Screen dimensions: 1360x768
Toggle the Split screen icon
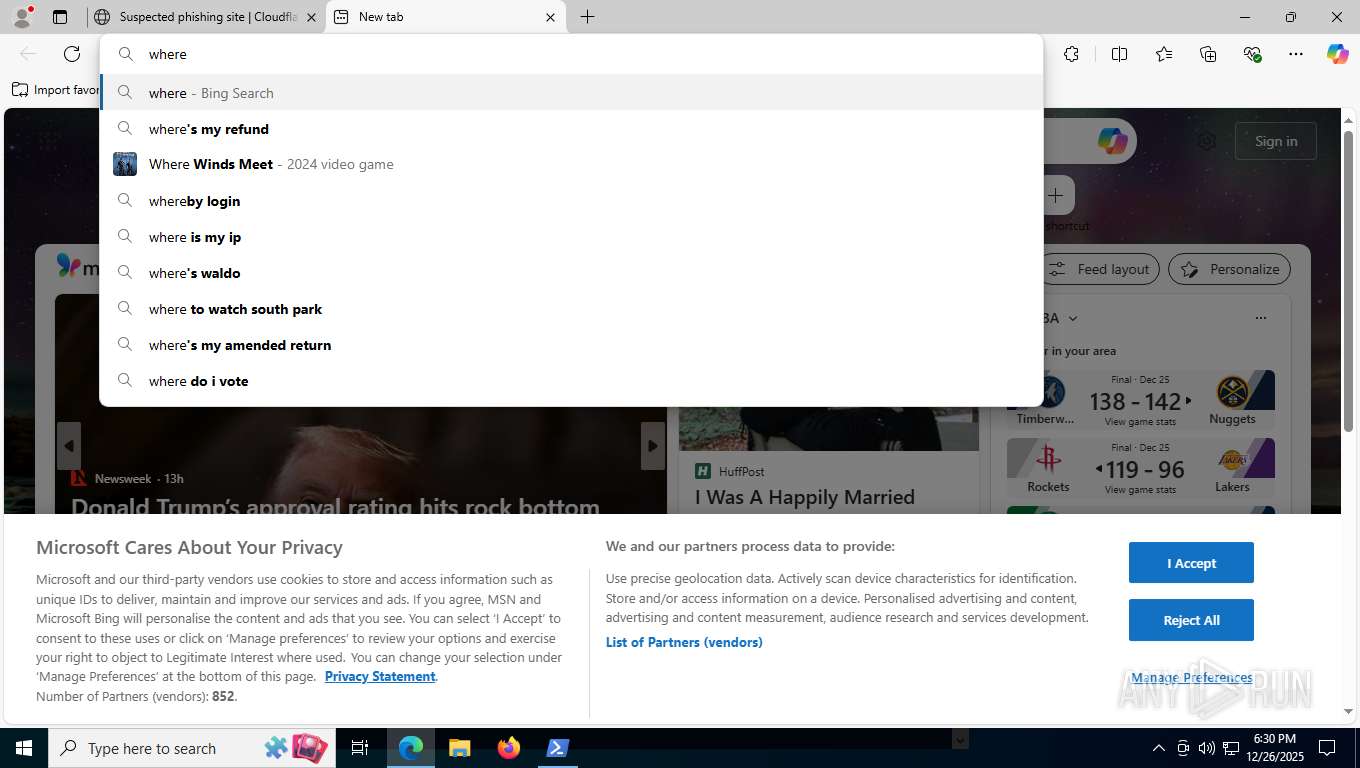pyautogui.click(x=1120, y=54)
